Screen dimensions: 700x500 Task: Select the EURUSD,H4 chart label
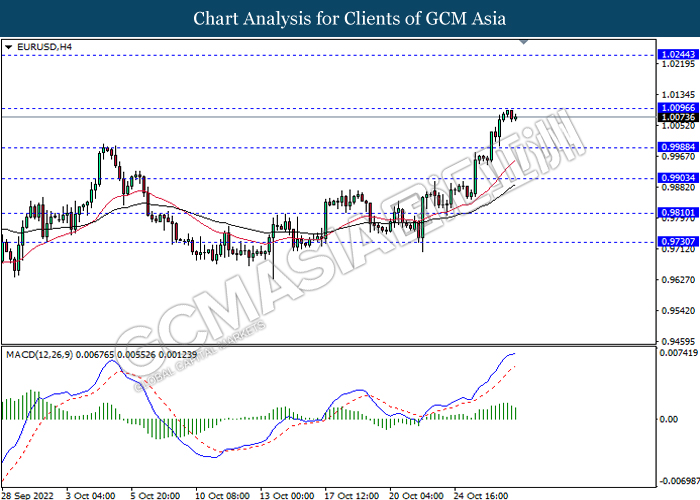coord(44,47)
